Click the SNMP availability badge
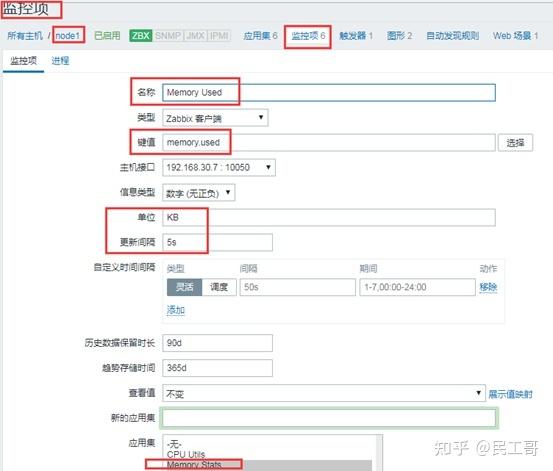The image size is (553, 471). click(168, 36)
